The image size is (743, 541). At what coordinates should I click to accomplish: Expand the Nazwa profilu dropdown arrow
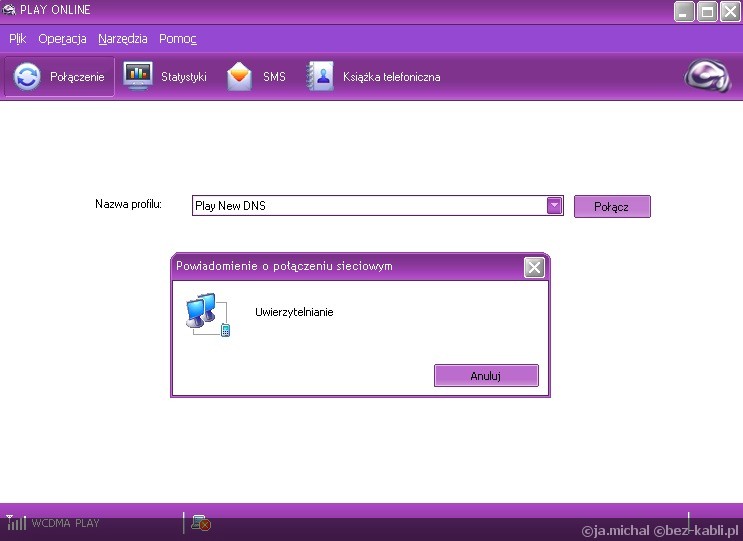click(554, 206)
